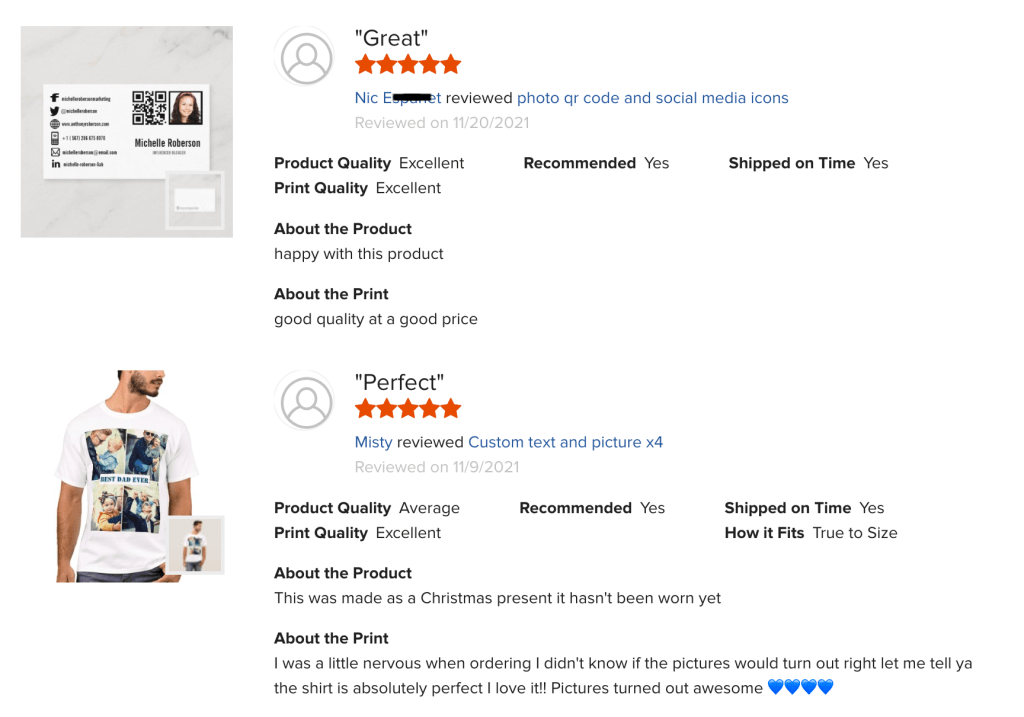Open the "photo qr code and social media icons" link
The height and width of the screenshot is (717, 1024).
click(652, 98)
